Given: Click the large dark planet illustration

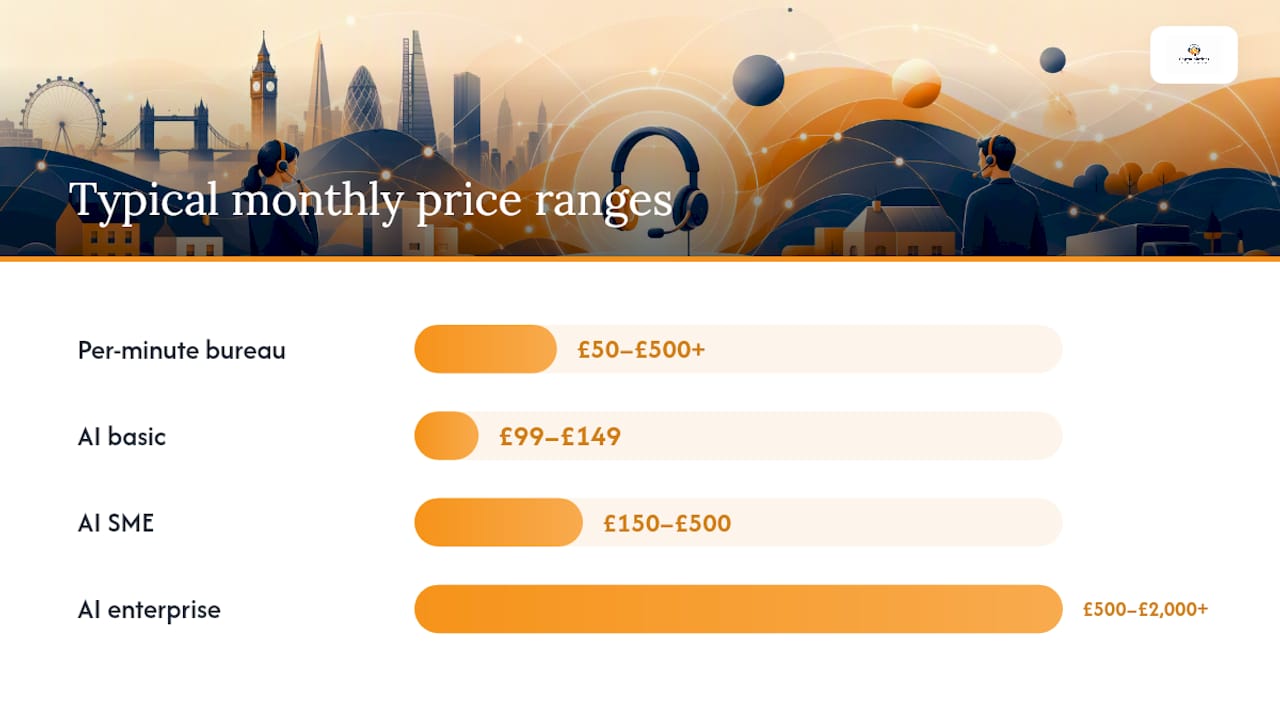Looking at the screenshot, I should point(758,81).
